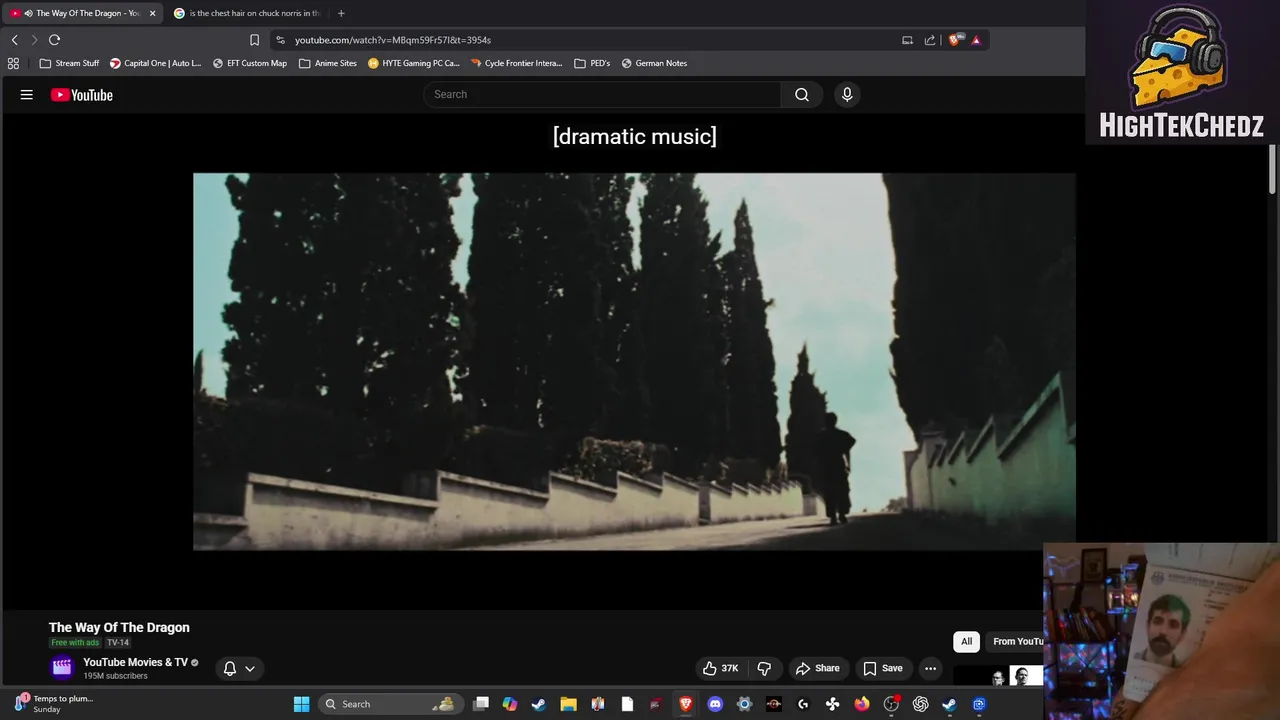Click the Windows taskbar Search box

388,704
